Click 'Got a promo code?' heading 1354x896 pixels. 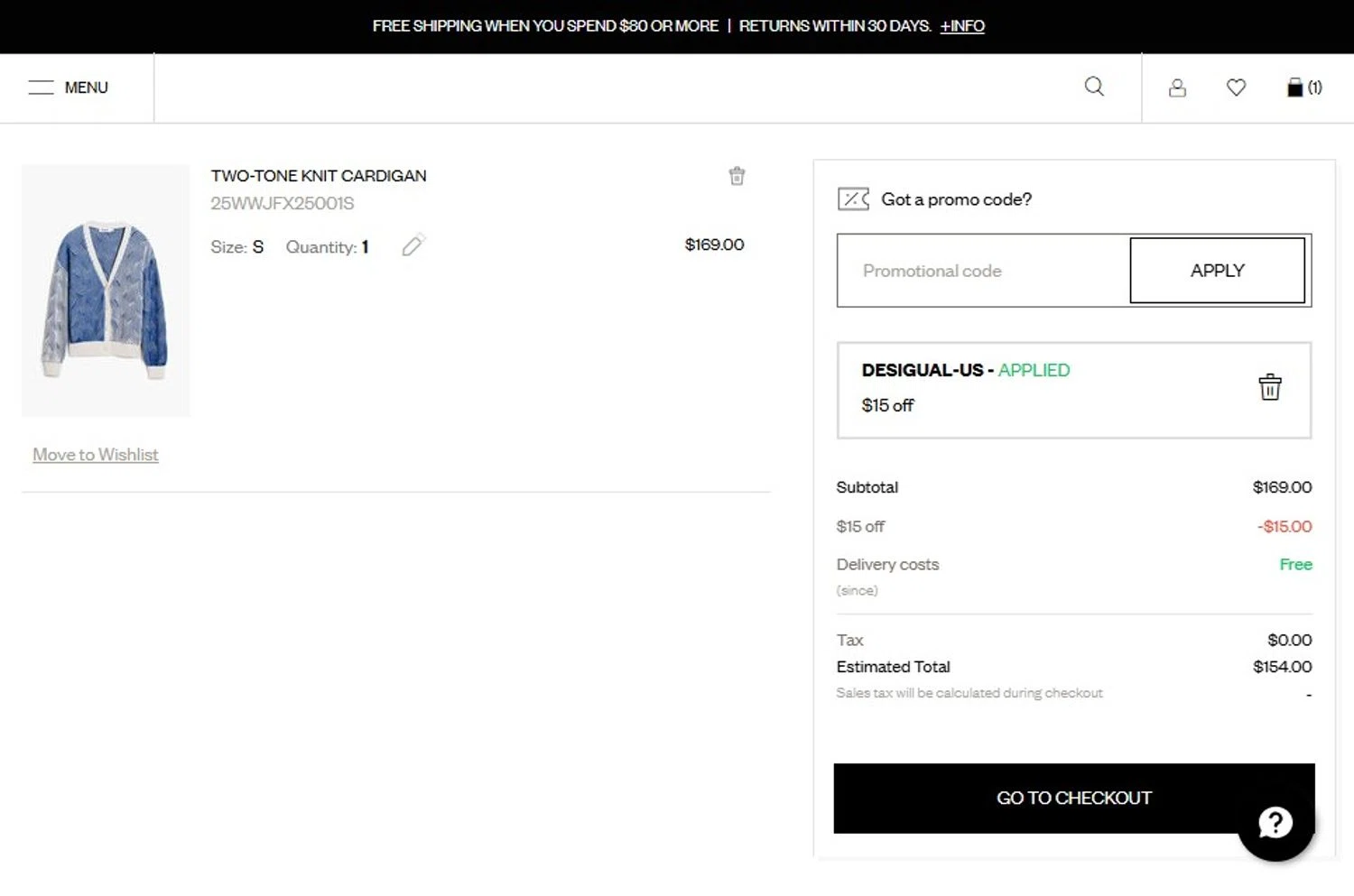[x=956, y=199]
